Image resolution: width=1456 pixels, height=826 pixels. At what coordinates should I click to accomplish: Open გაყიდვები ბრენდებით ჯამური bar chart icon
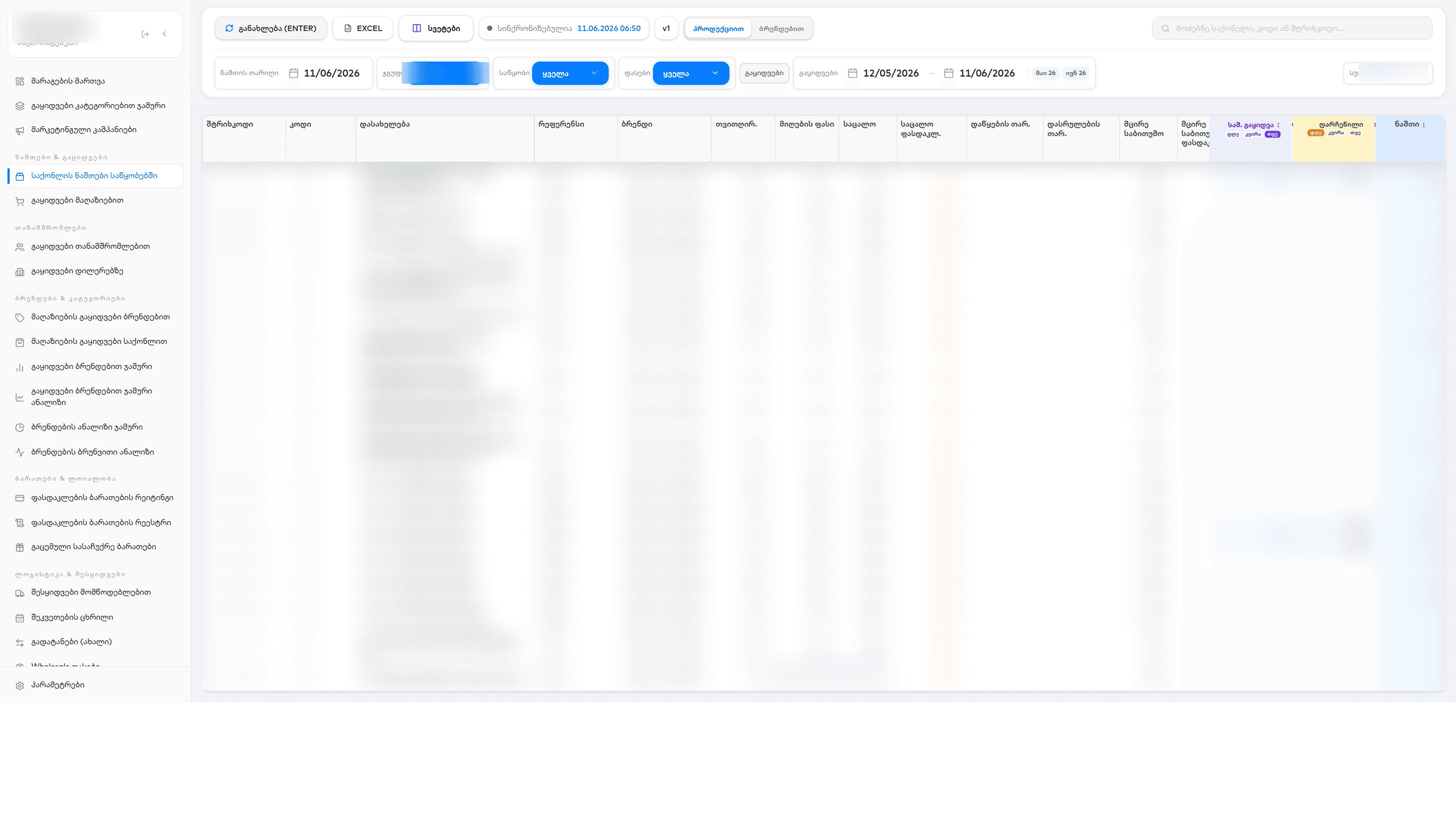point(20,367)
